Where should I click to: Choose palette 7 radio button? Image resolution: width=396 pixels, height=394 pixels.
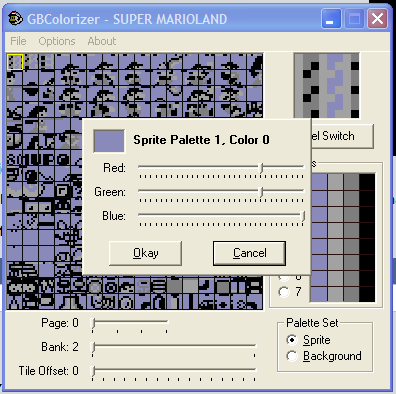pyautogui.click(x=284, y=292)
